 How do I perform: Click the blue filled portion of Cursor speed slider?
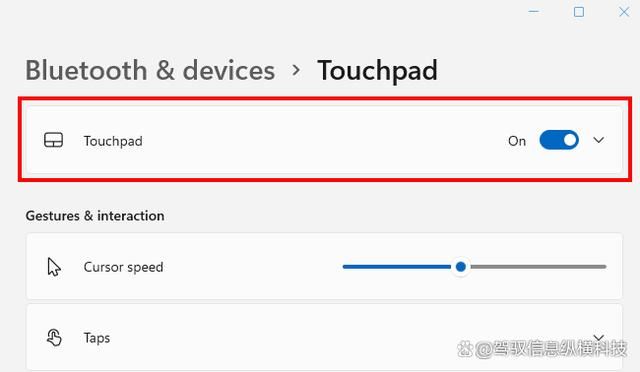pyautogui.click(x=398, y=267)
